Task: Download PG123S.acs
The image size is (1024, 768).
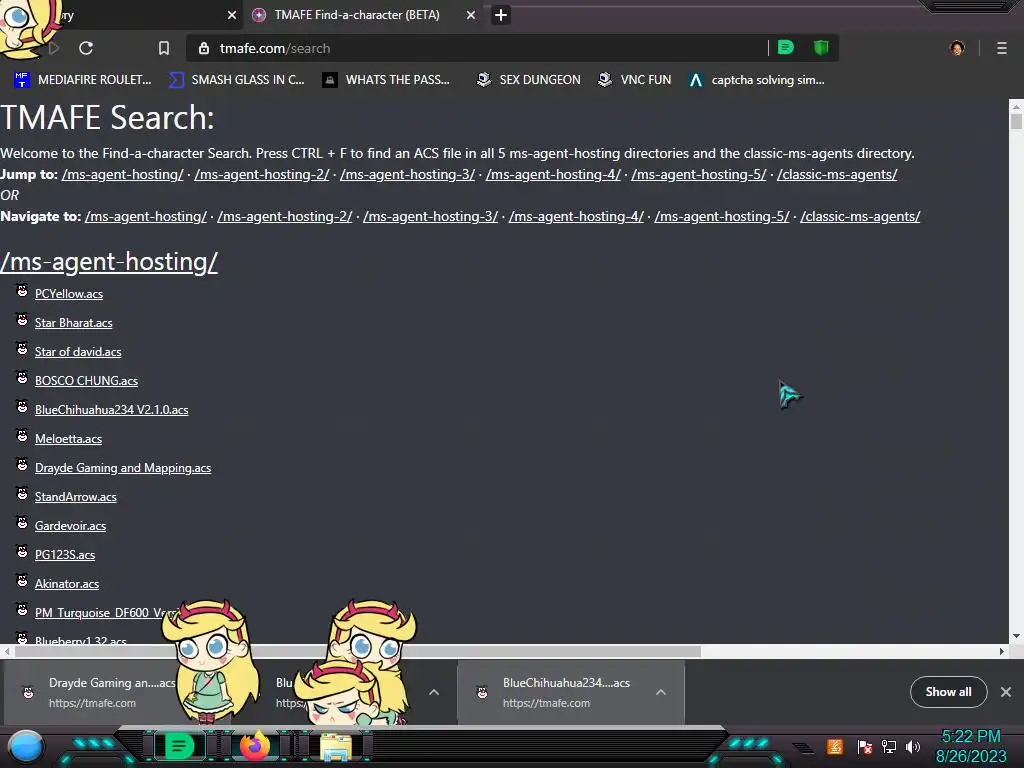Action: click(65, 555)
